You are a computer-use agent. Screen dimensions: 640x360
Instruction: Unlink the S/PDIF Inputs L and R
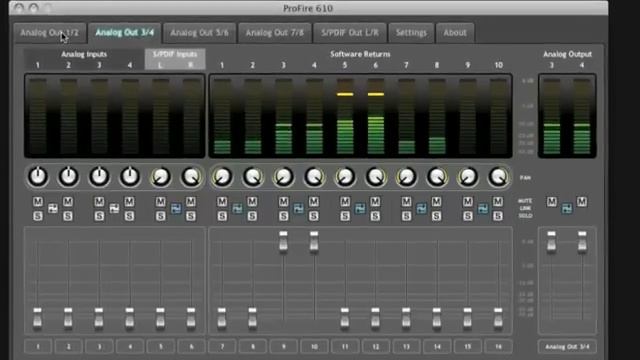click(x=176, y=209)
